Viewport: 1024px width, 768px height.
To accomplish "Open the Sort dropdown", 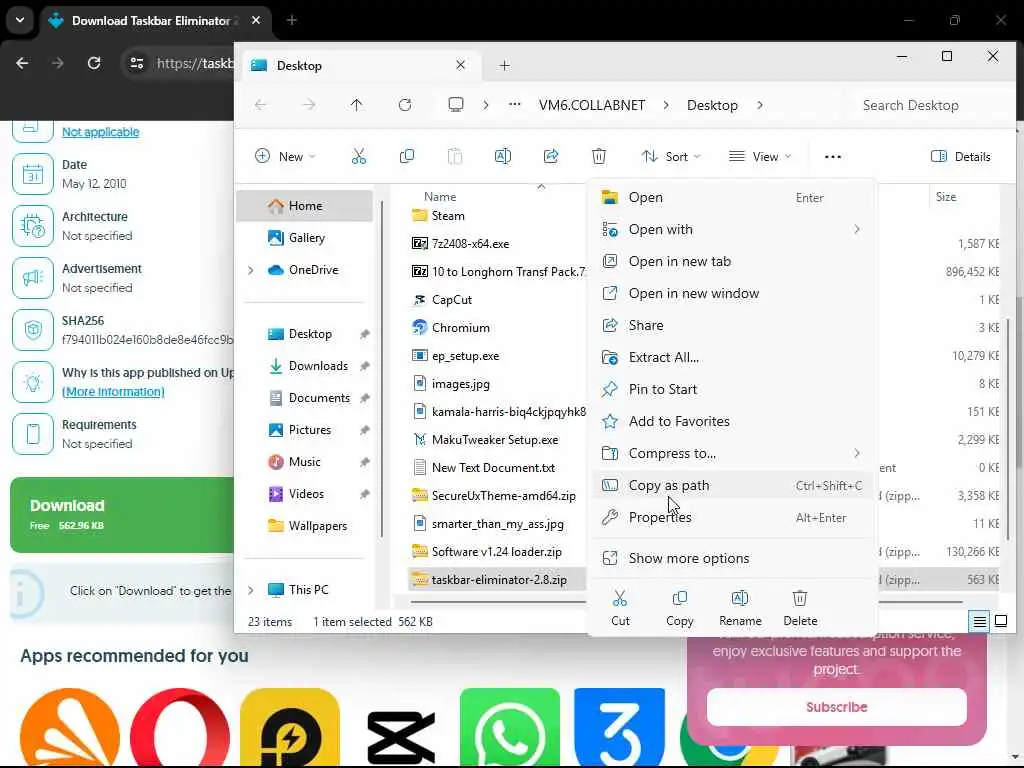I will coord(670,156).
